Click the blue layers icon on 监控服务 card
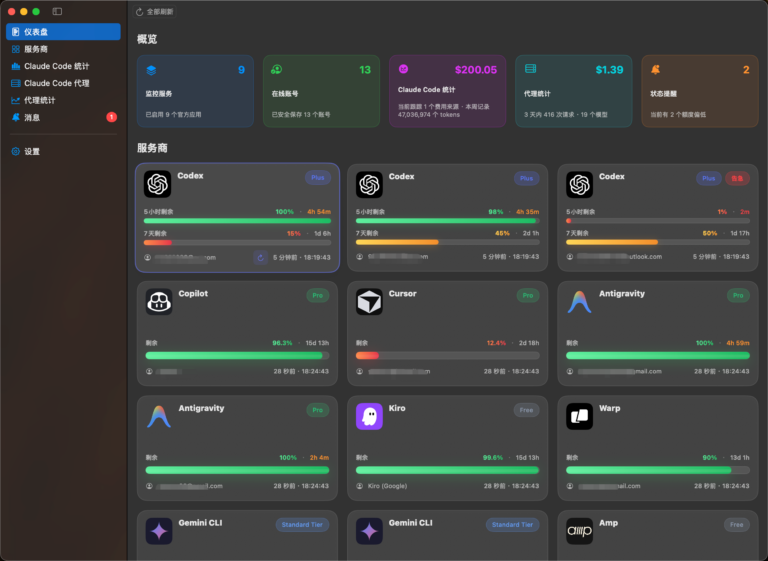The height and width of the screenshot is (561, 768). click(x=151, y=70)
